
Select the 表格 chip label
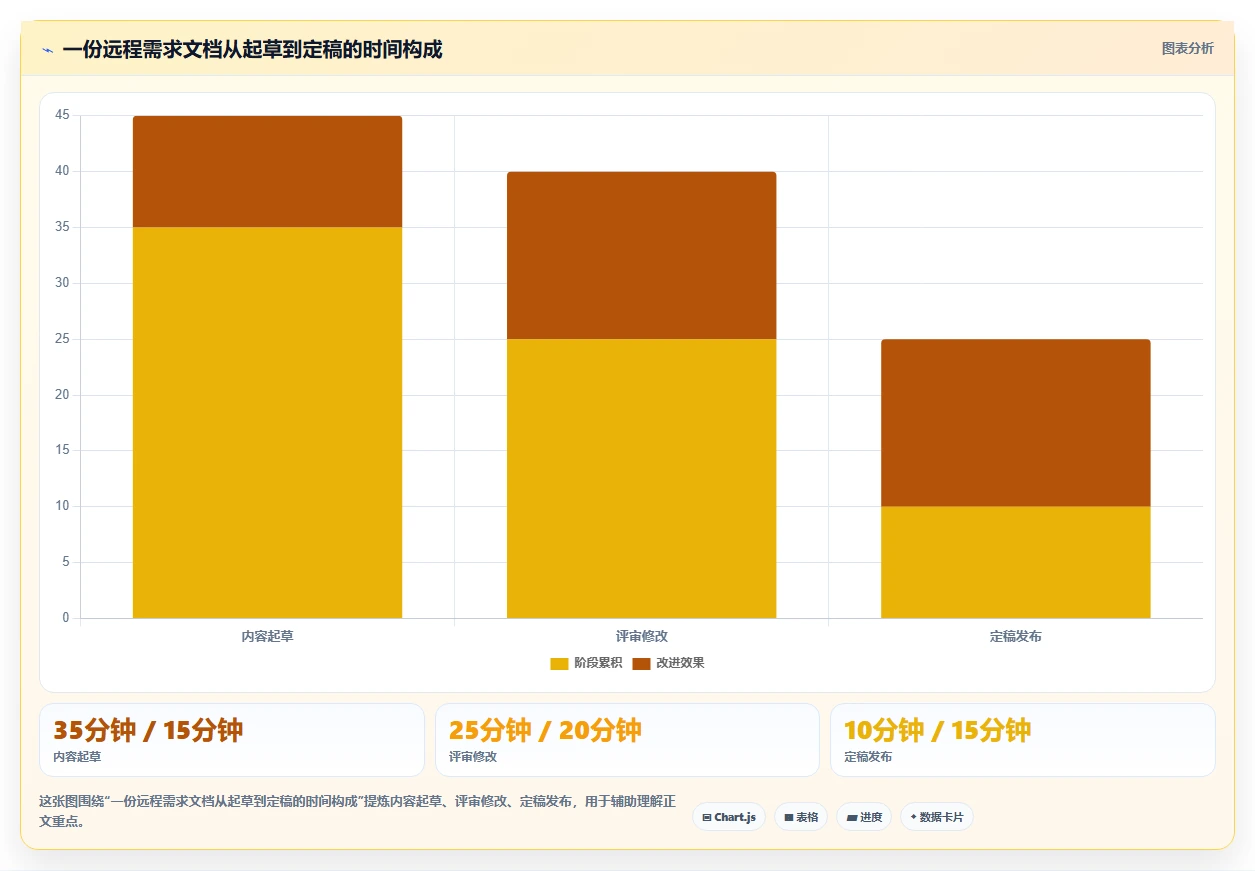807,817
